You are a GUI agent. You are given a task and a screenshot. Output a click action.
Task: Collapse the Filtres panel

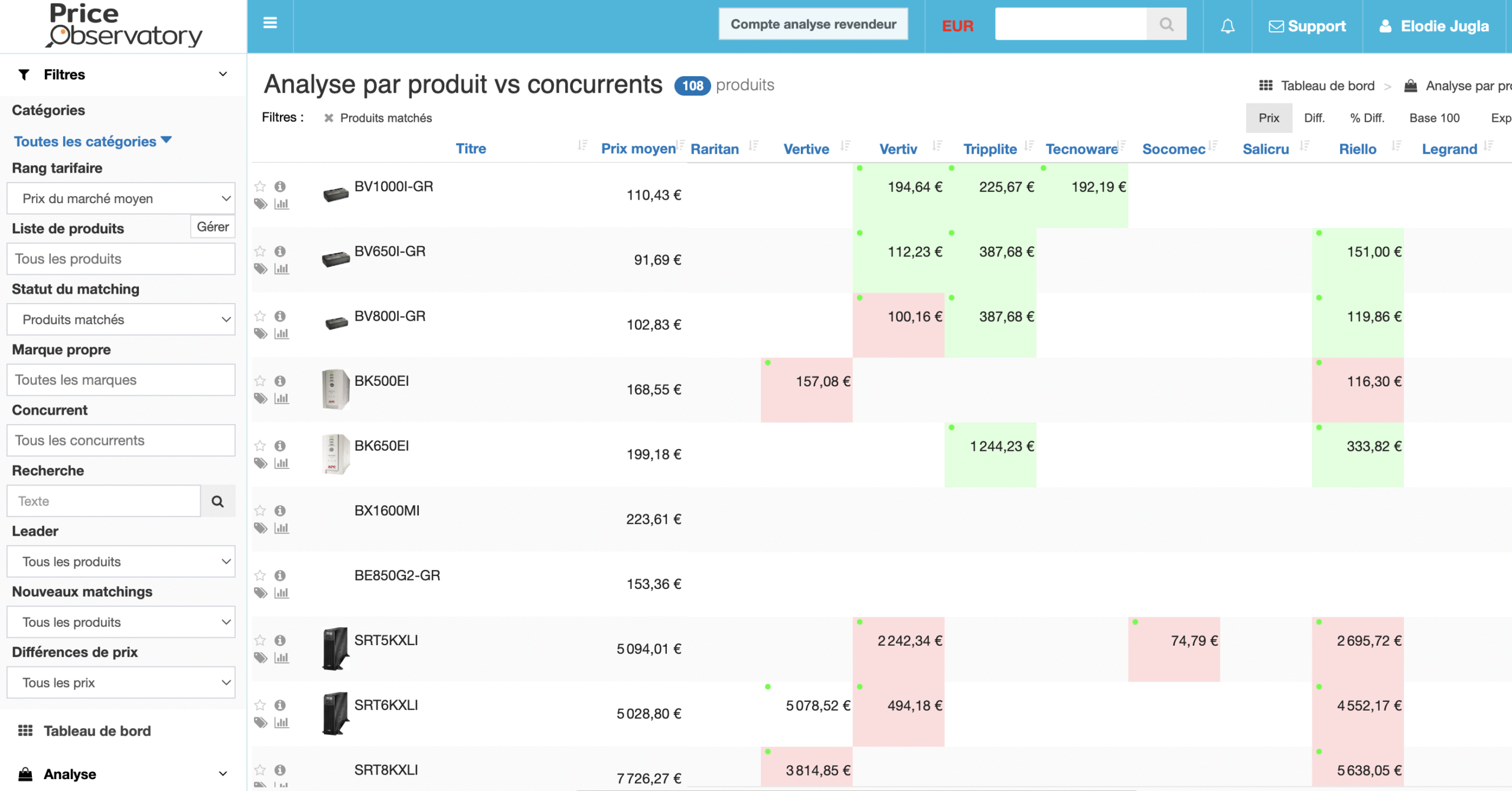(x=223, y=74)
